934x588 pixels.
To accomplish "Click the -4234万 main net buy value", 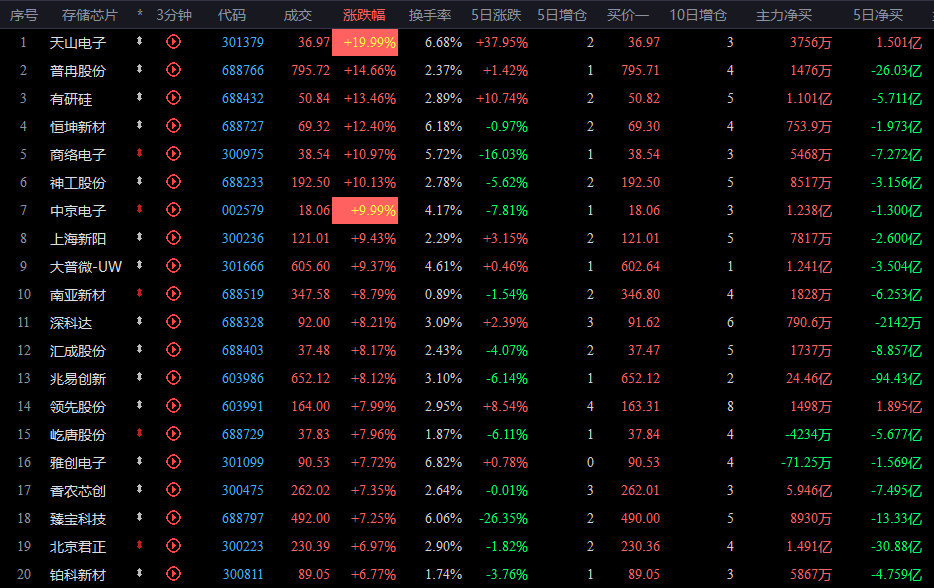I will tap(808, 434).
